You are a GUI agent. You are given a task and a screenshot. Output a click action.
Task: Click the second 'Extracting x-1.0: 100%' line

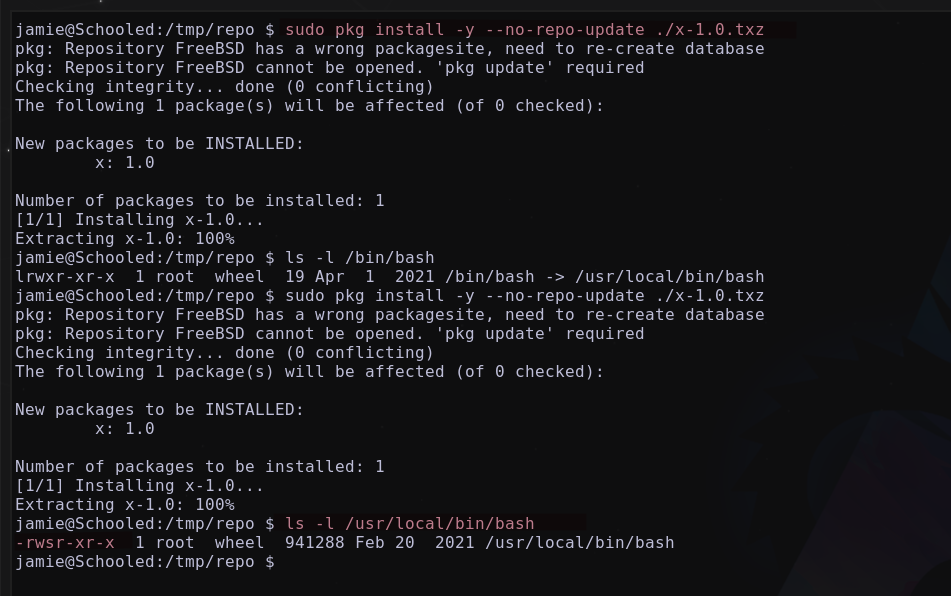pyautogui.click(x=125, y=505)
